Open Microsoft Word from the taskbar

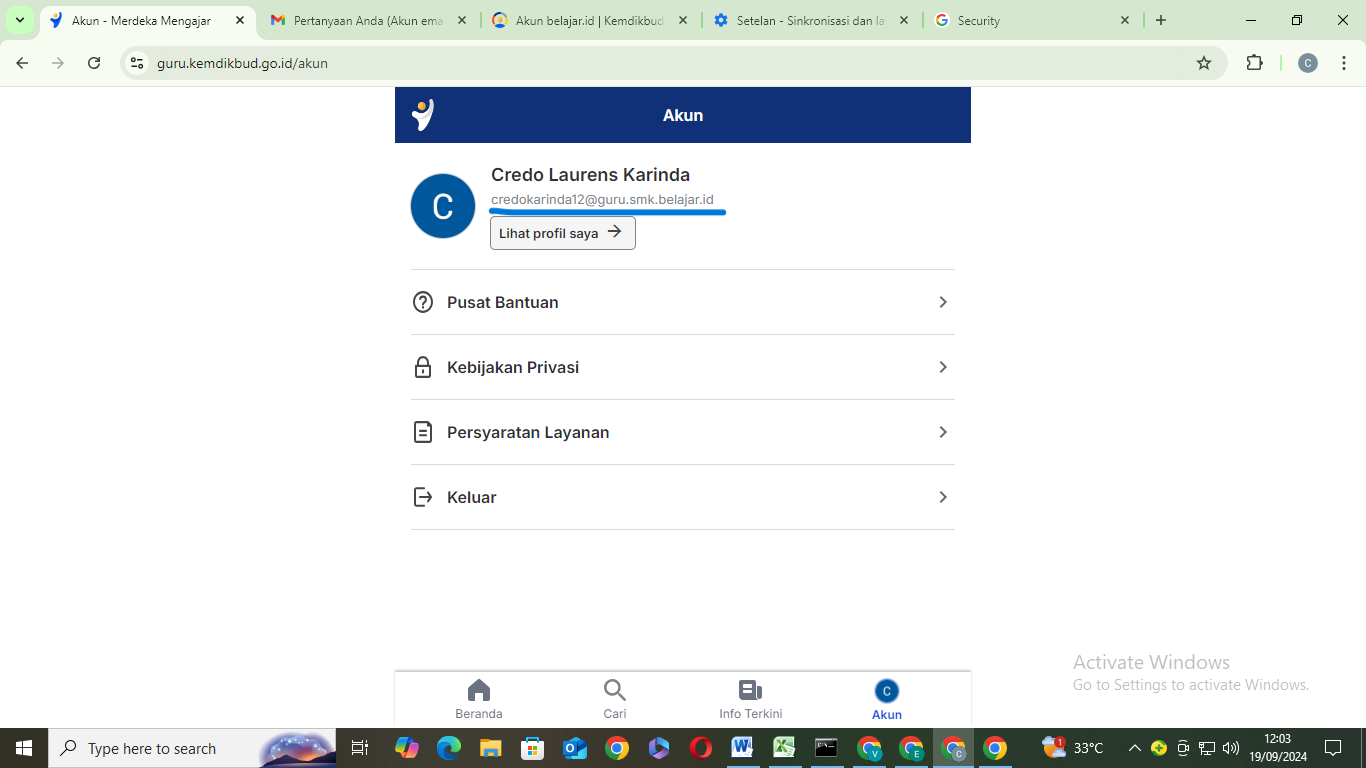coord(742,748)
